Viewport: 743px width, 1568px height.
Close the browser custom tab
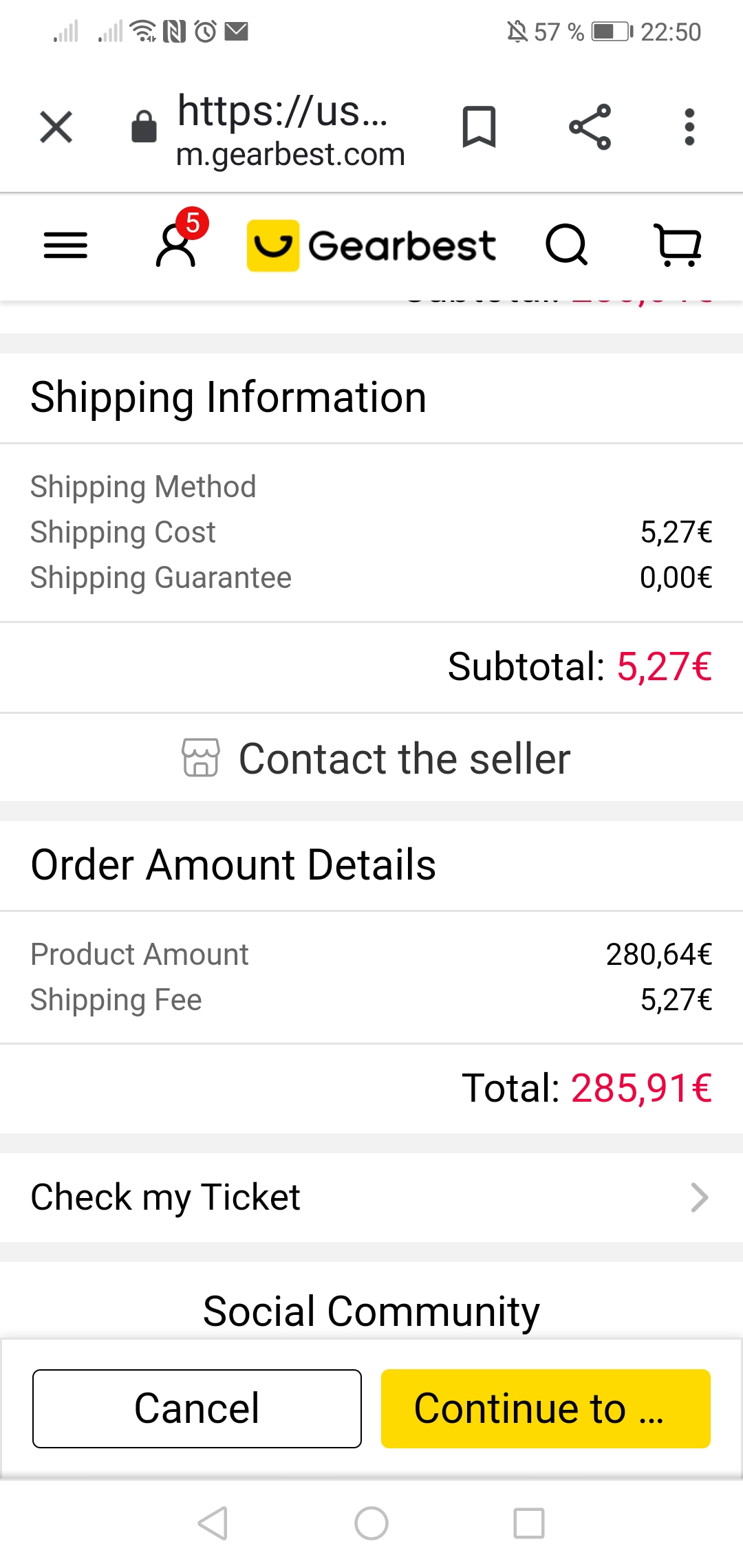(56, 127)
